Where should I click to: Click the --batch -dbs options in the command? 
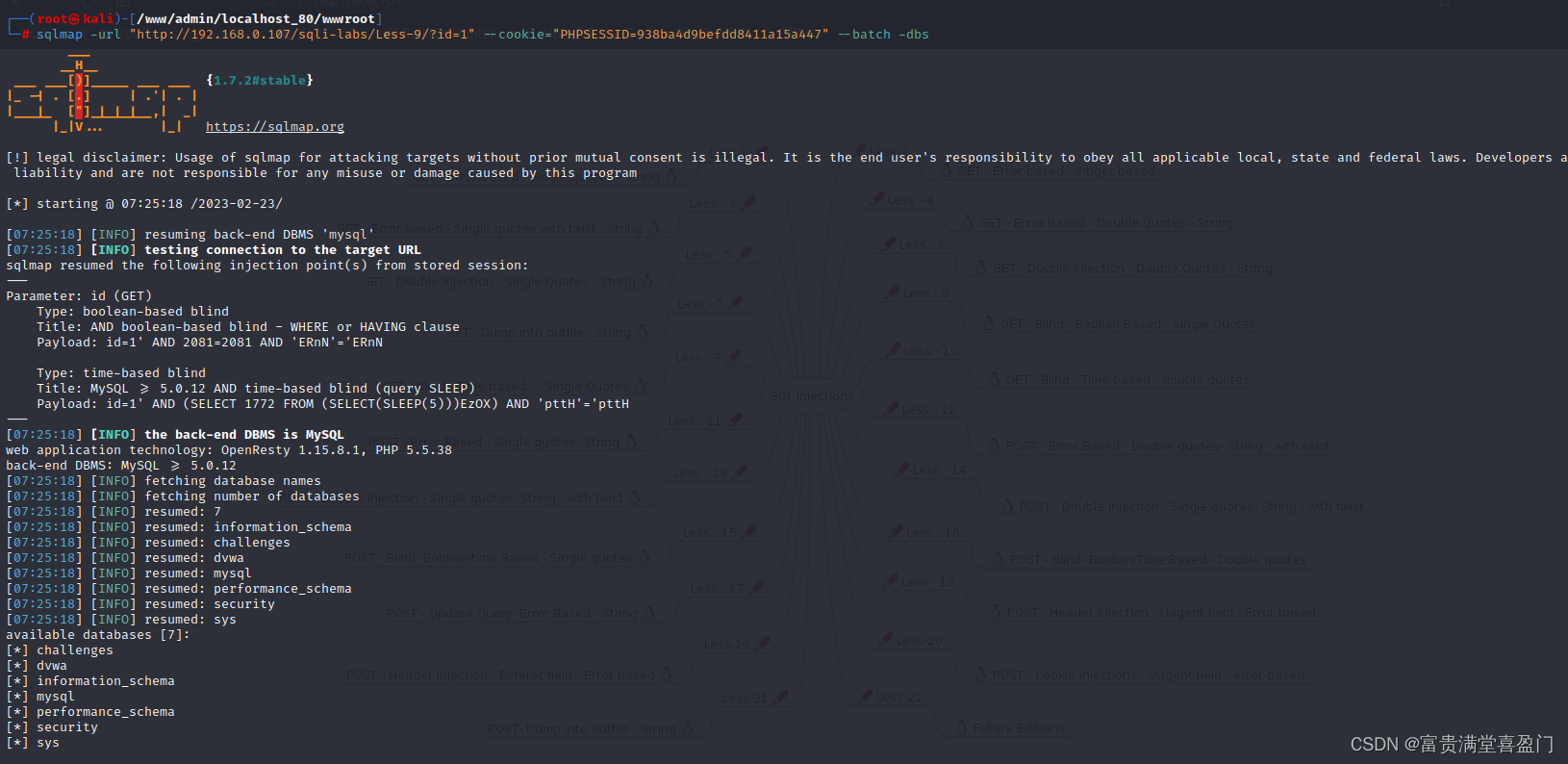883,35
